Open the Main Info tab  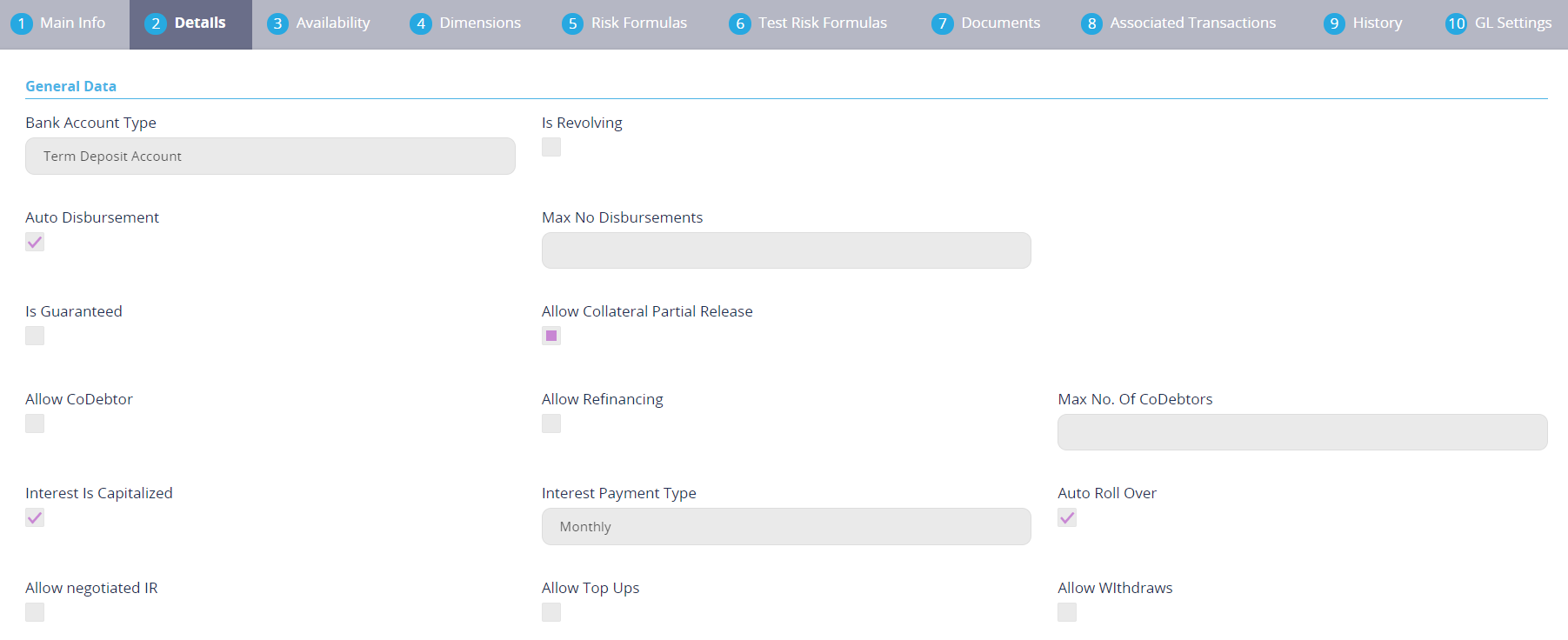point(59,23)
